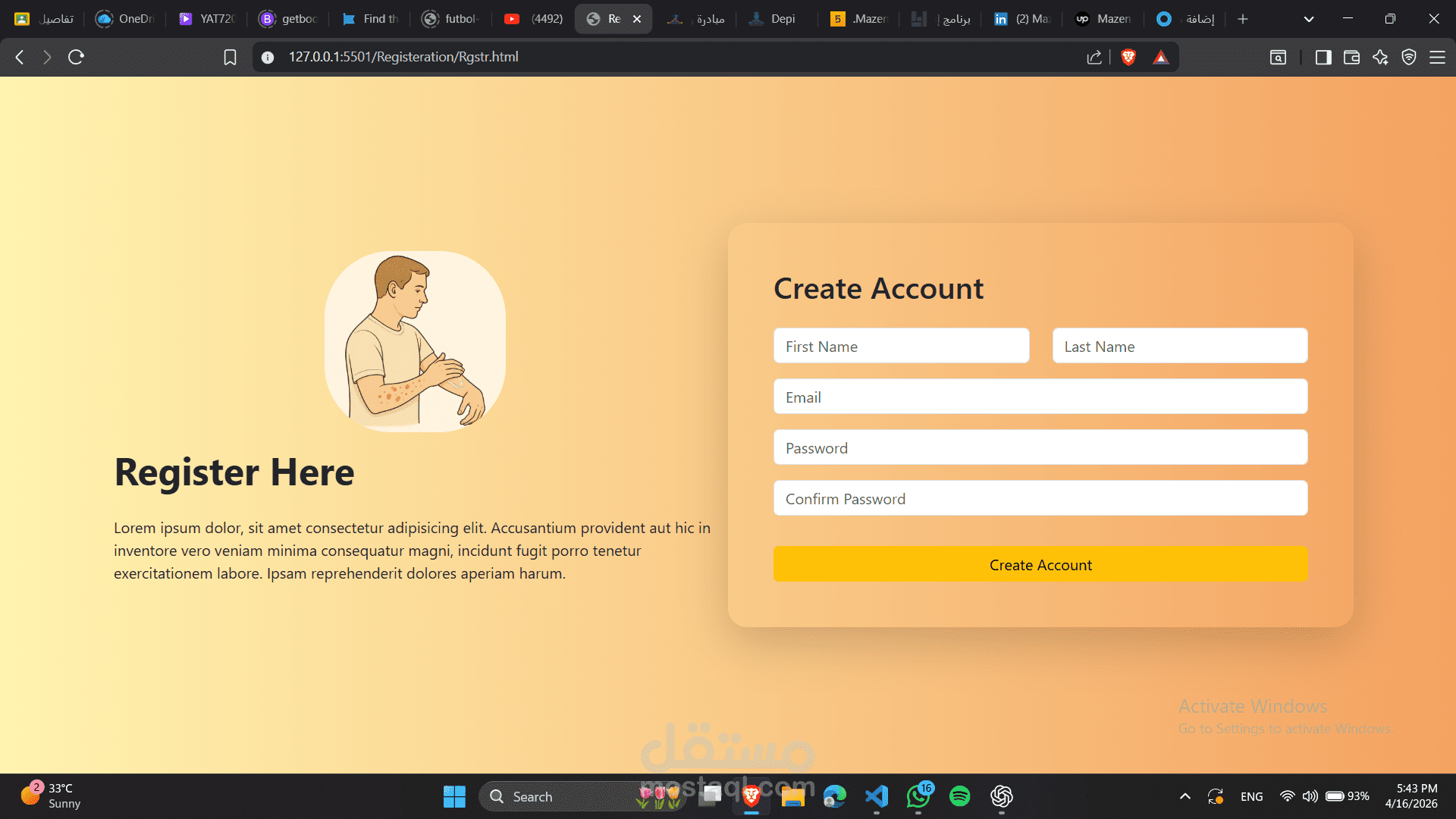Open battery status 93% indicator
Viewport: 1456px width, 819px height.
1347,796
